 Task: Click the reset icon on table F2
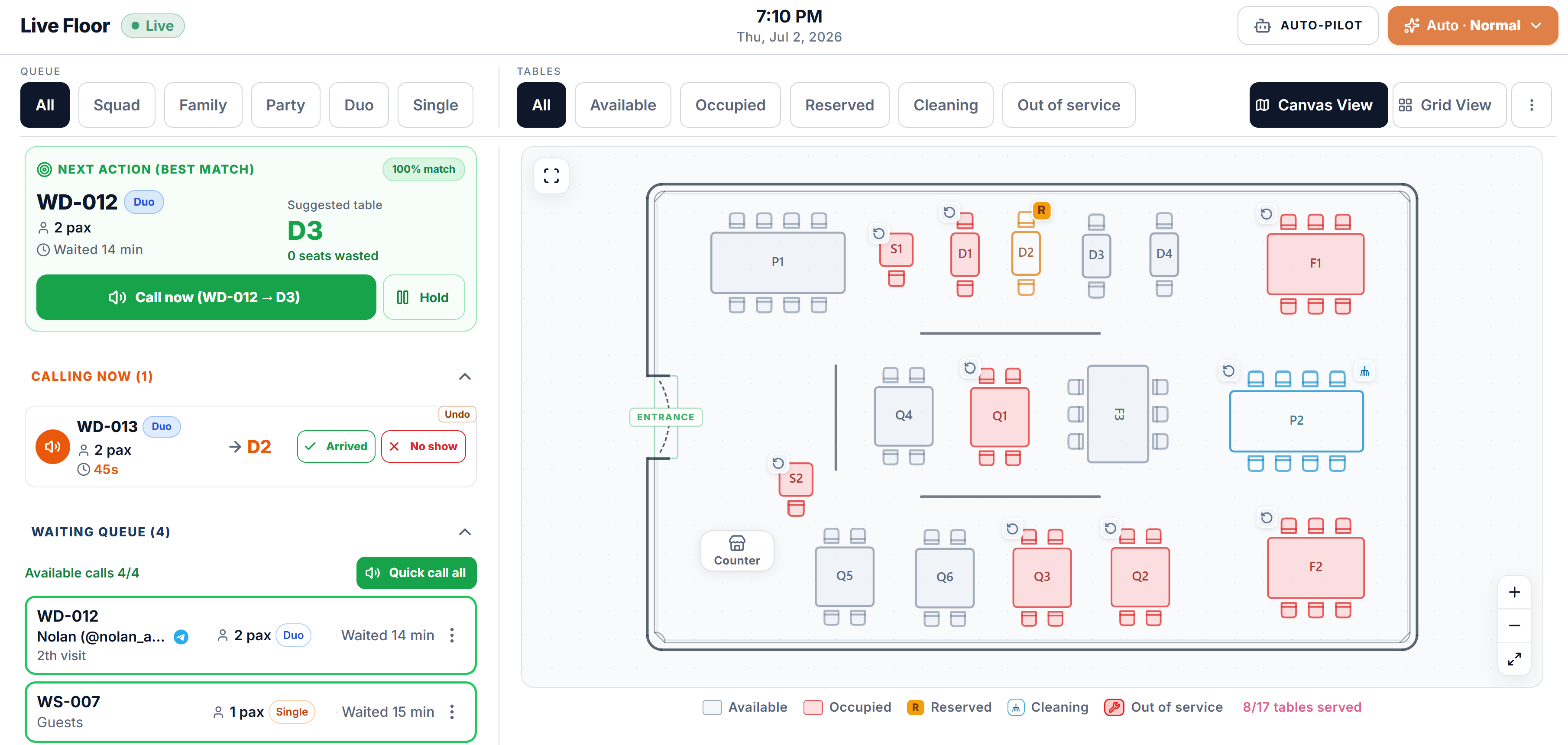pos(1266,518)
